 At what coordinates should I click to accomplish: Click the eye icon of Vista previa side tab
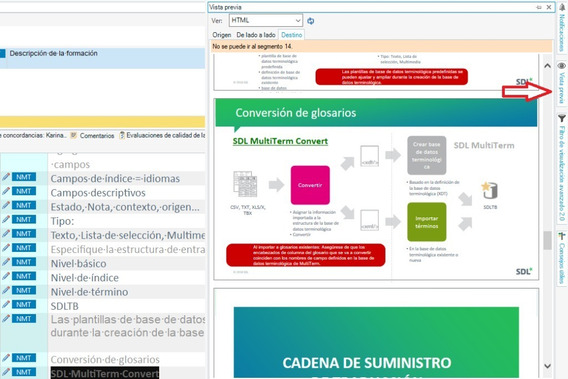click(x=562, y=66)
